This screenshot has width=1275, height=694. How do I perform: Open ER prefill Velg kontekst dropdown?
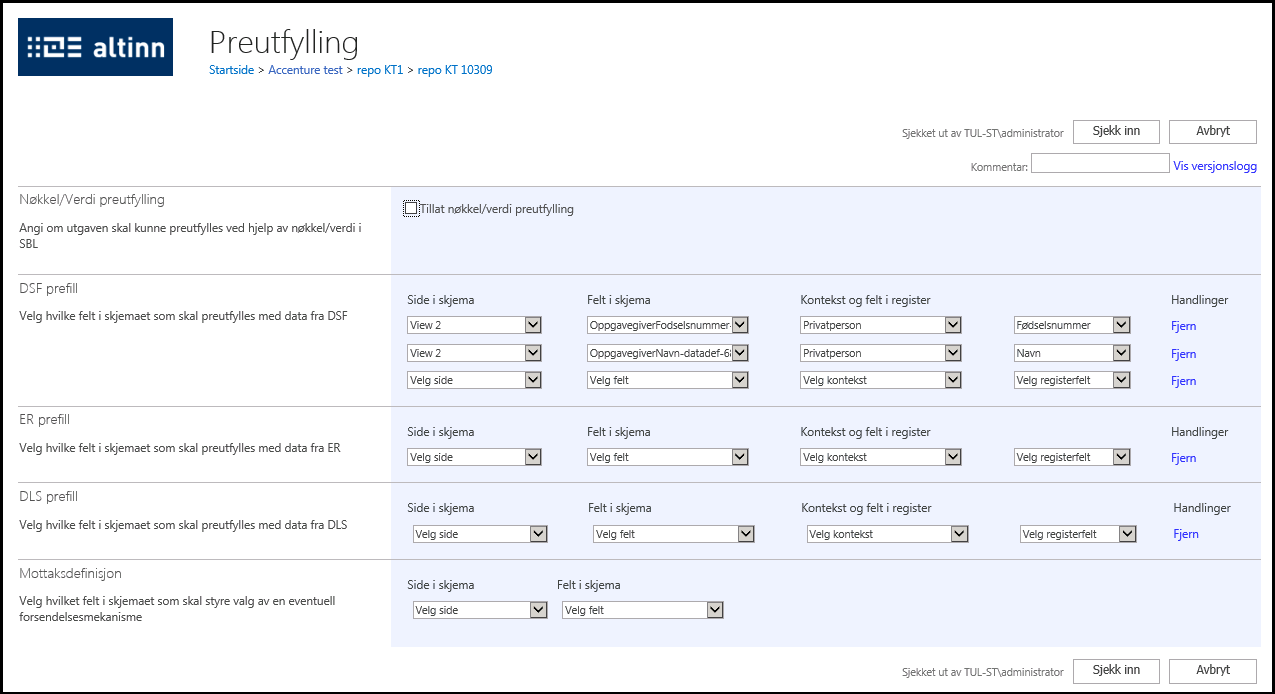point(881,457)
